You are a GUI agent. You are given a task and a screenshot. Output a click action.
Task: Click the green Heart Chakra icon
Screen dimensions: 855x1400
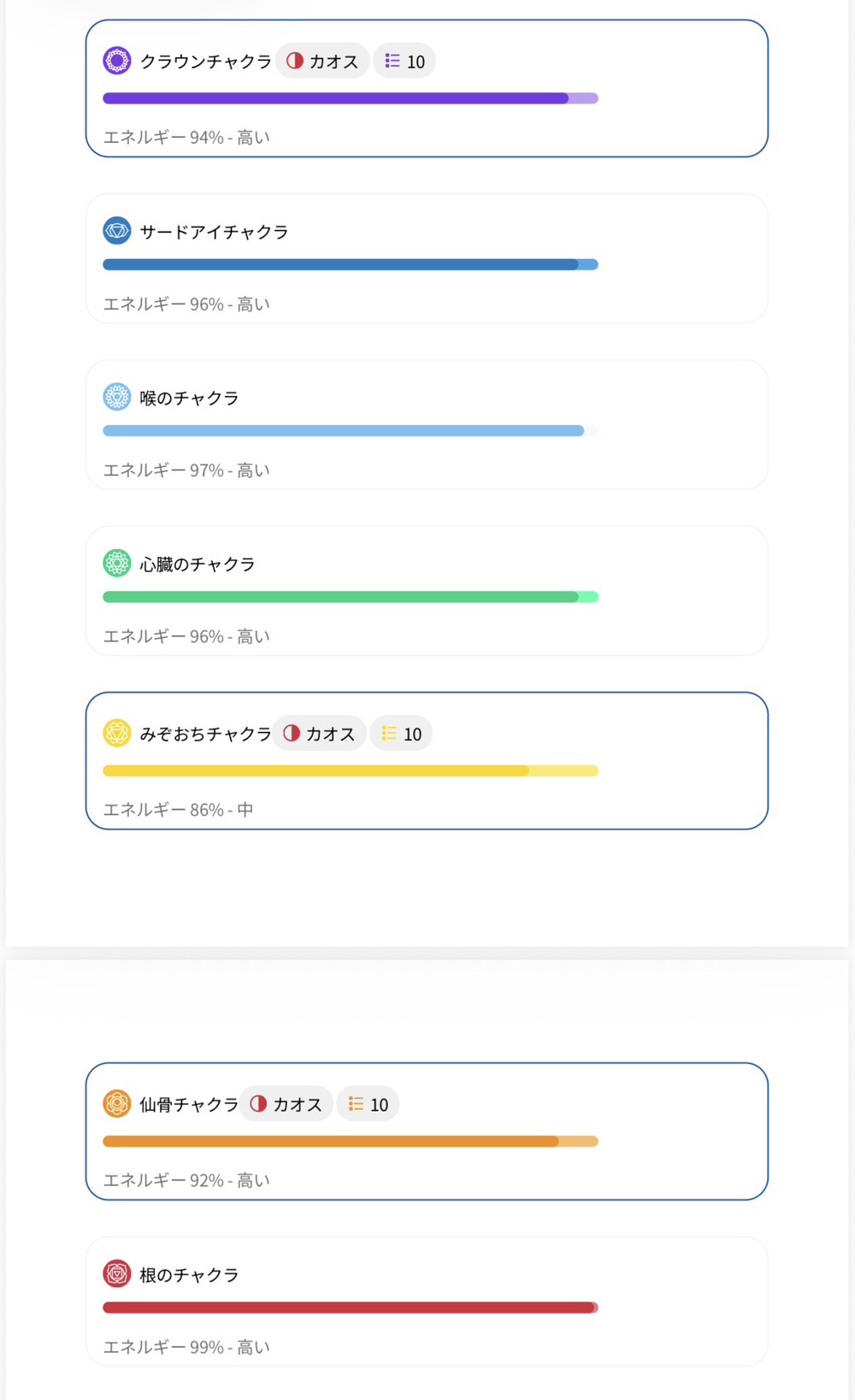117,563
